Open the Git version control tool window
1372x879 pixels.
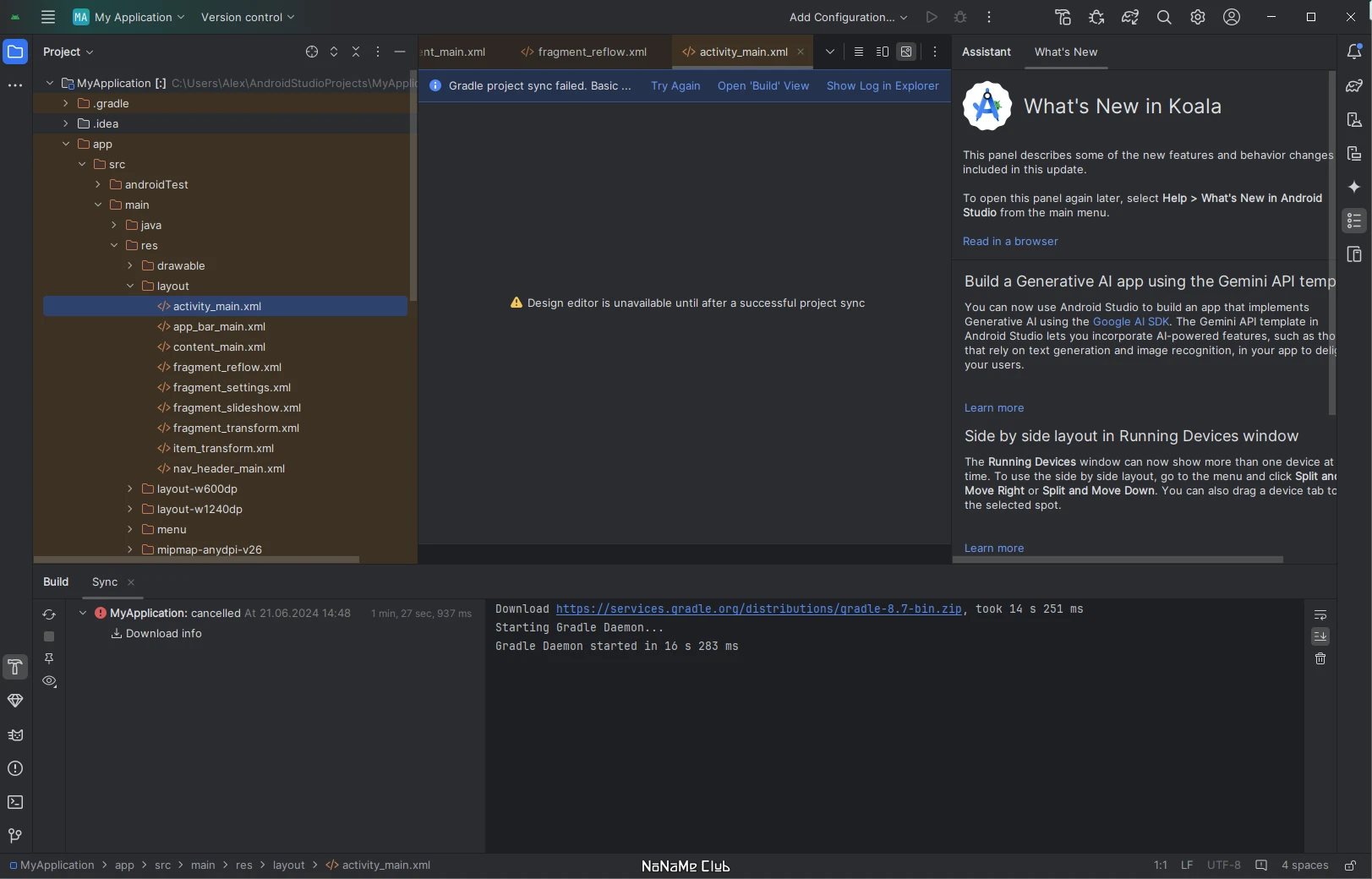pyautogui.click(x=15, y=836)
